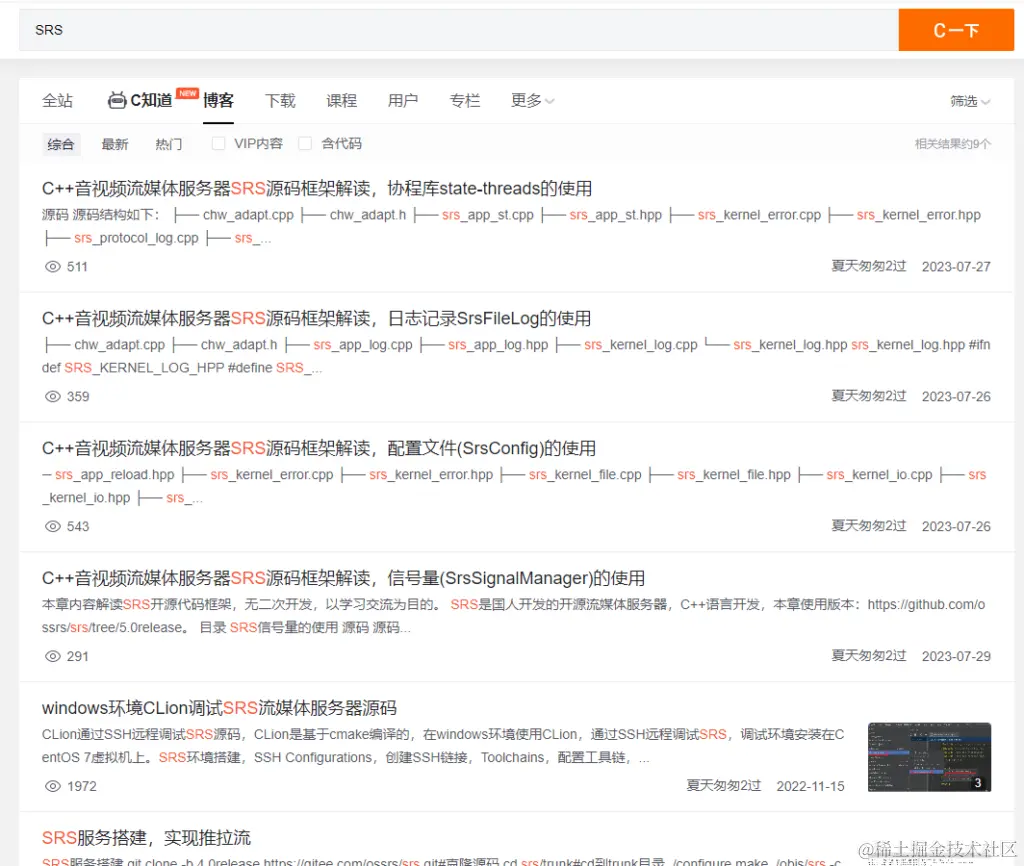Click snippet starting 本章内容解读SRS开源代码框架
1024x866 pixels.
(x=513, y=617)
